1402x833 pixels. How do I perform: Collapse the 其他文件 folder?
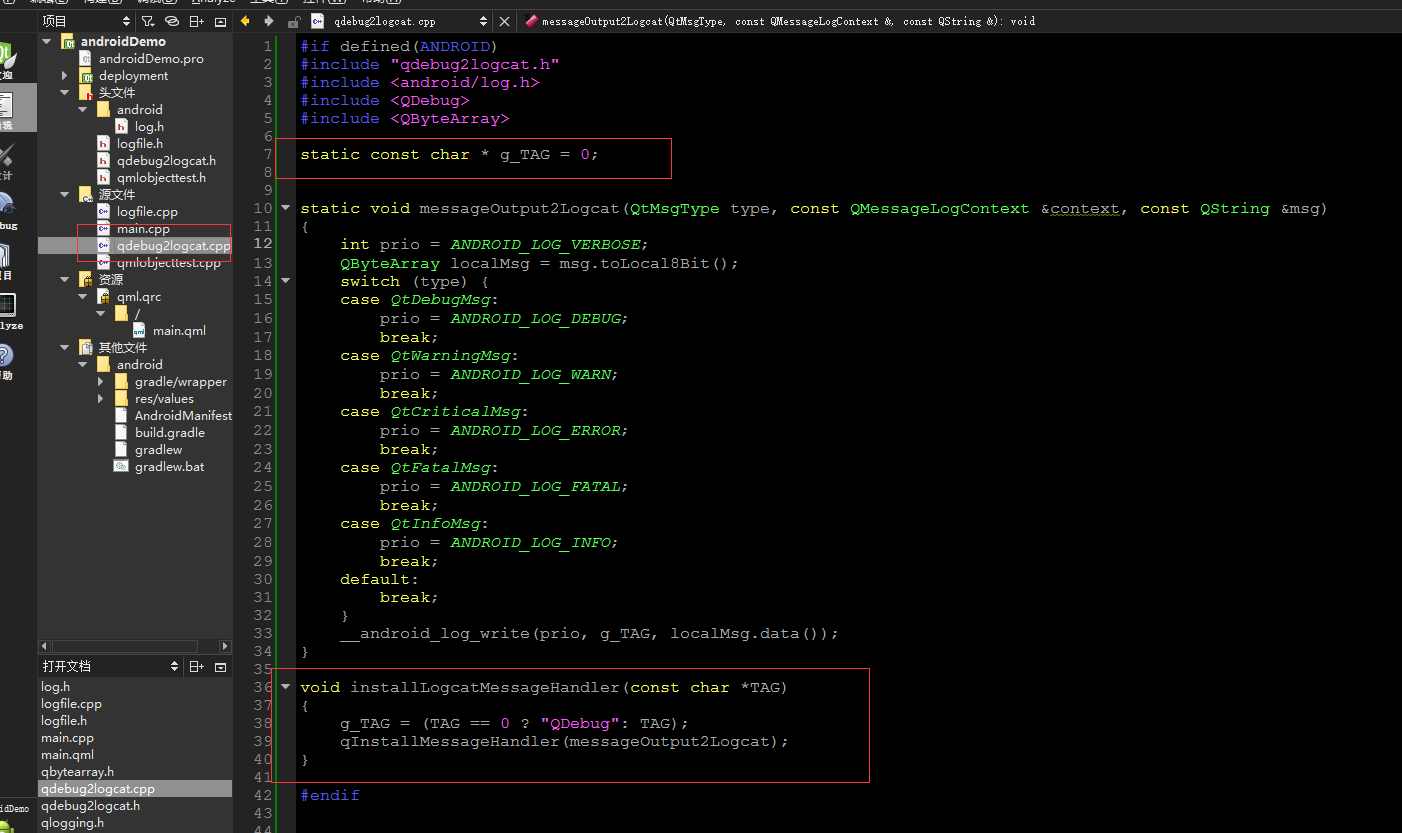click(x=64, y=347)
